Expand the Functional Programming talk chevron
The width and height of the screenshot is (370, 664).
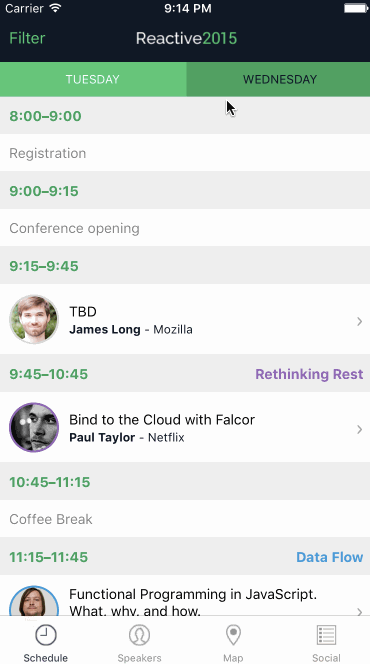359,611
